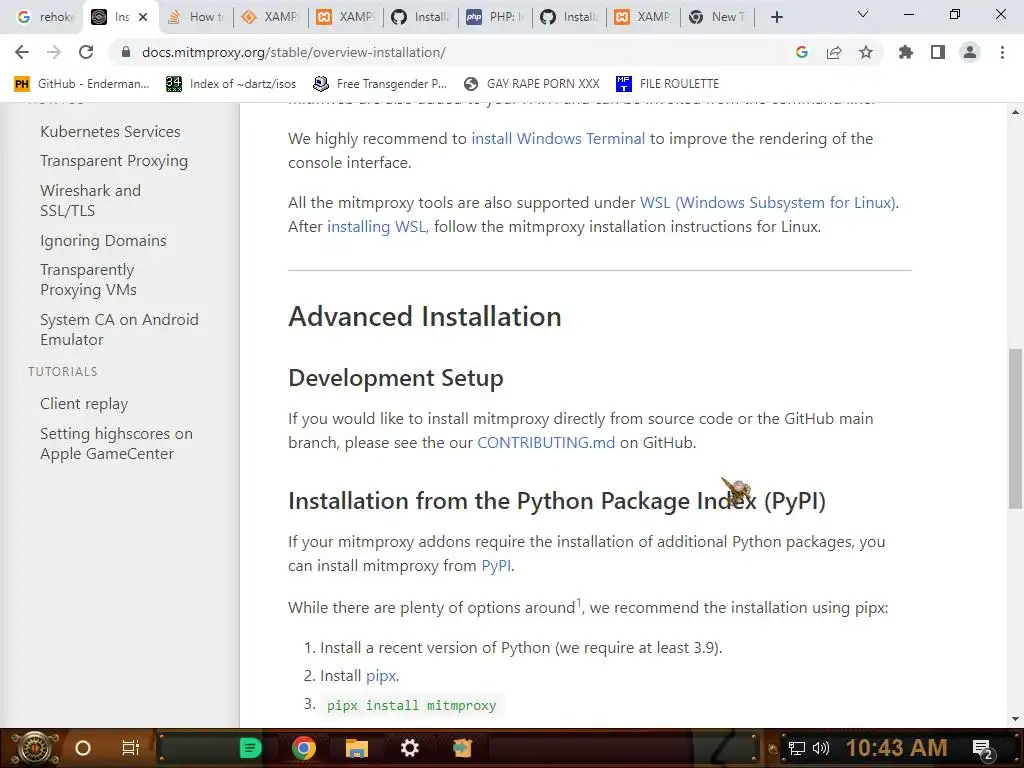Image resolution: width=1024 pixels, height=768 pixels.
Task: Open the green notes app in taskbar
Action: point(250,748)
